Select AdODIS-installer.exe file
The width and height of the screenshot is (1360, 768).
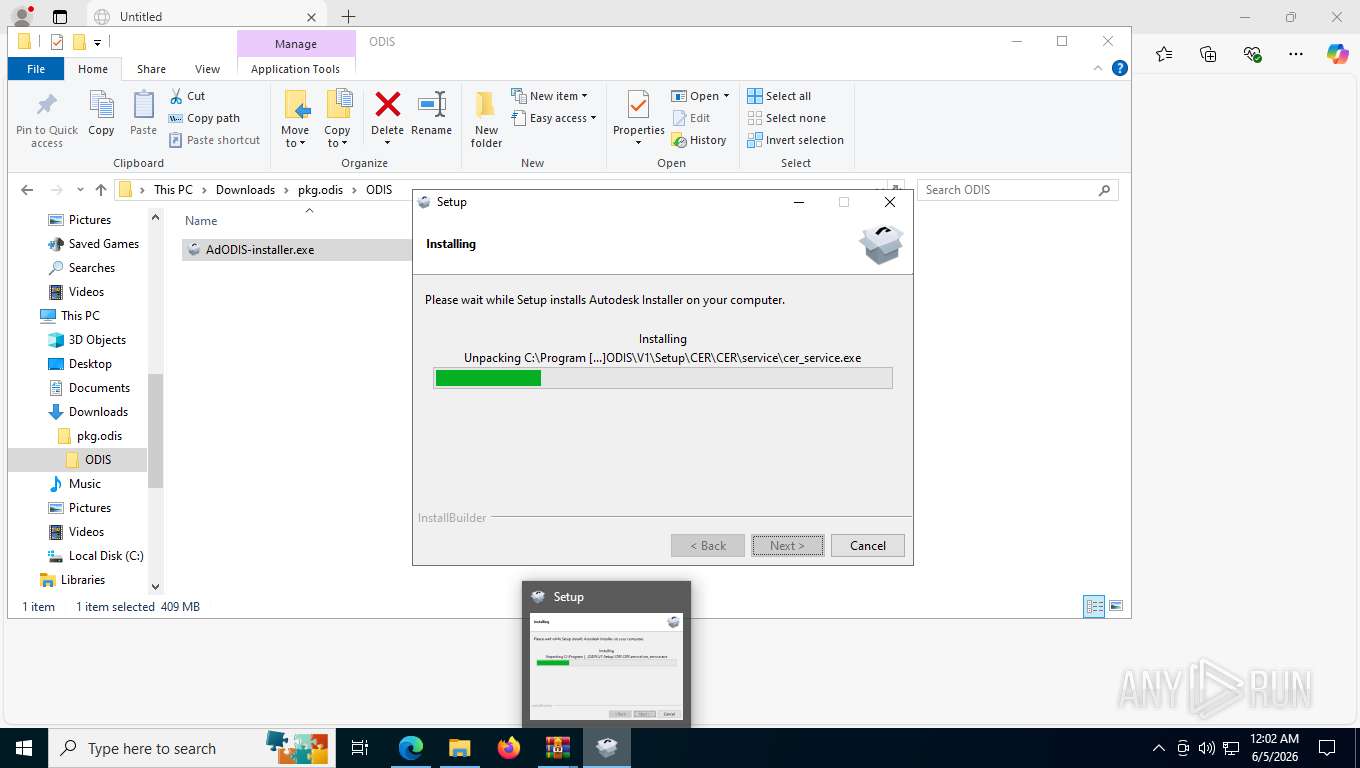[x=259, y=250]
